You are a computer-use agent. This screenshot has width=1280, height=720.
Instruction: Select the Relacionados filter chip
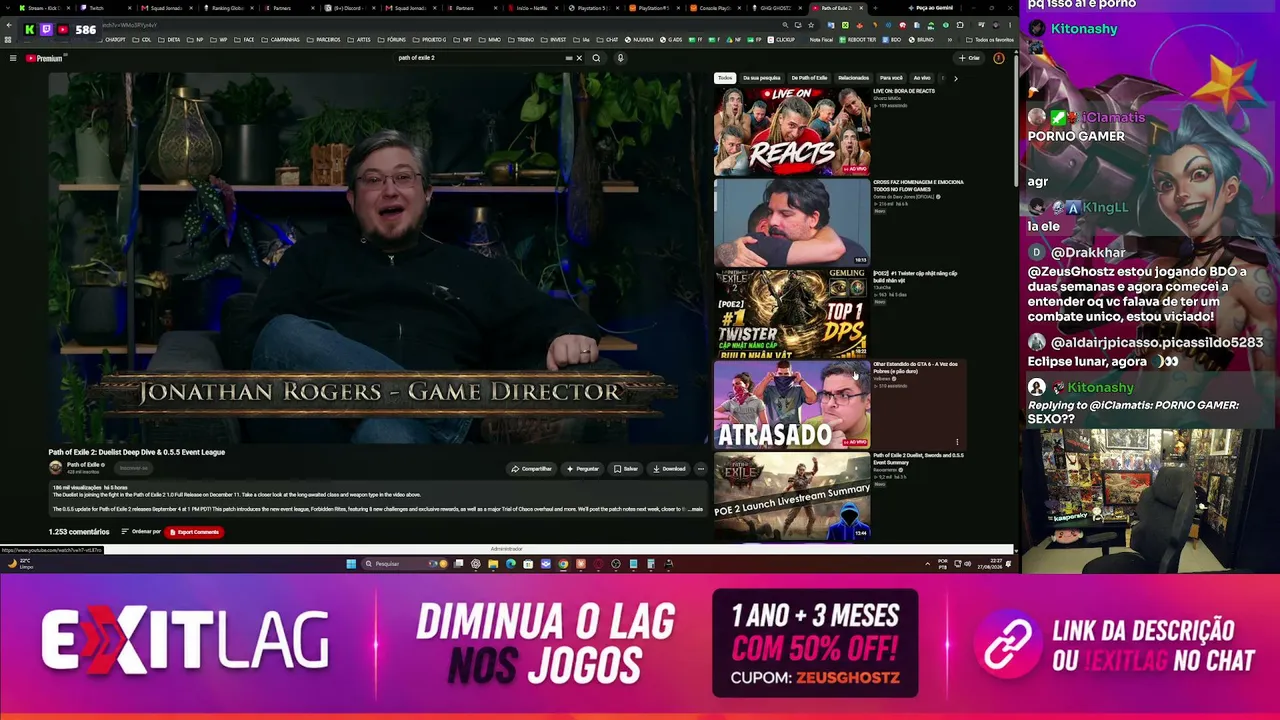(x=853, y=78)
